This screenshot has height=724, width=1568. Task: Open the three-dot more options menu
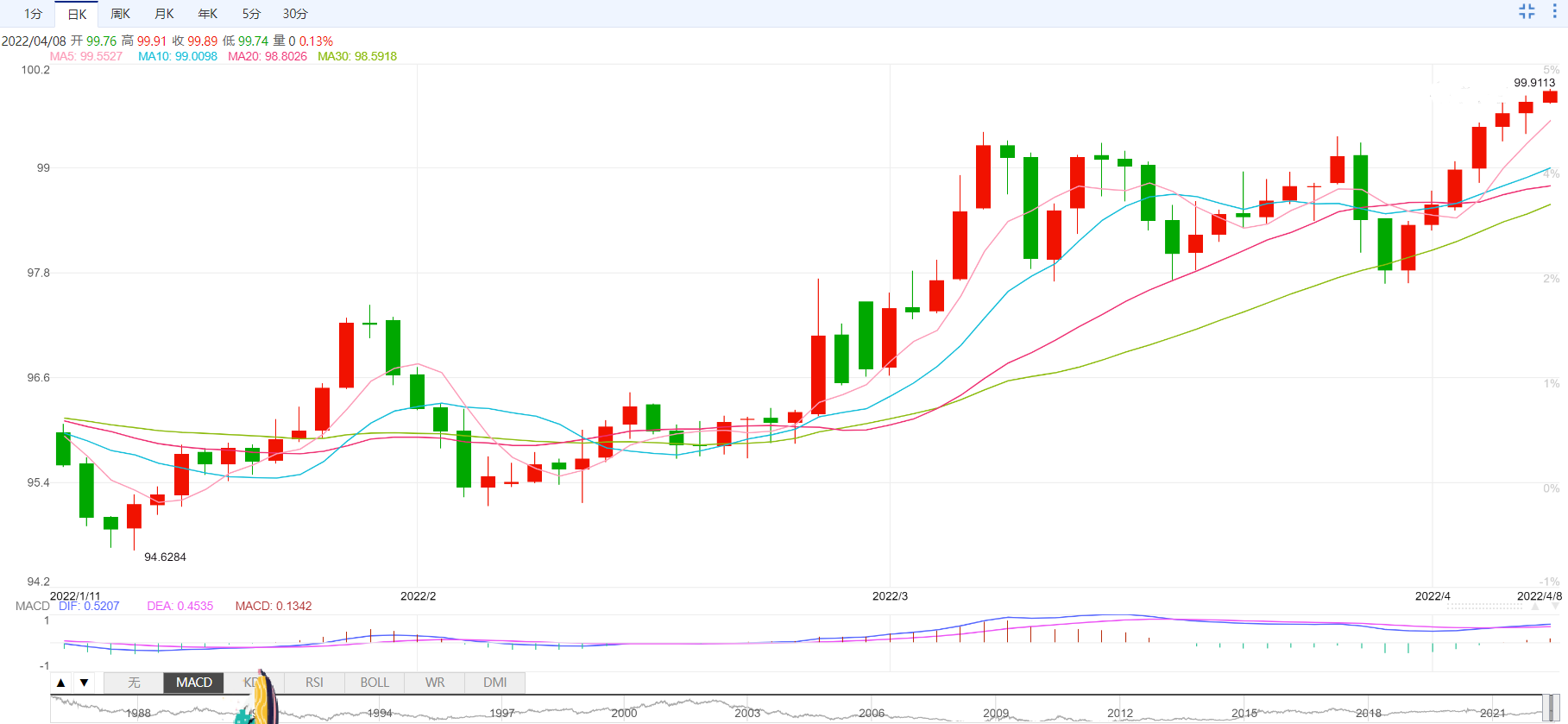click(x=1554, y=11)
